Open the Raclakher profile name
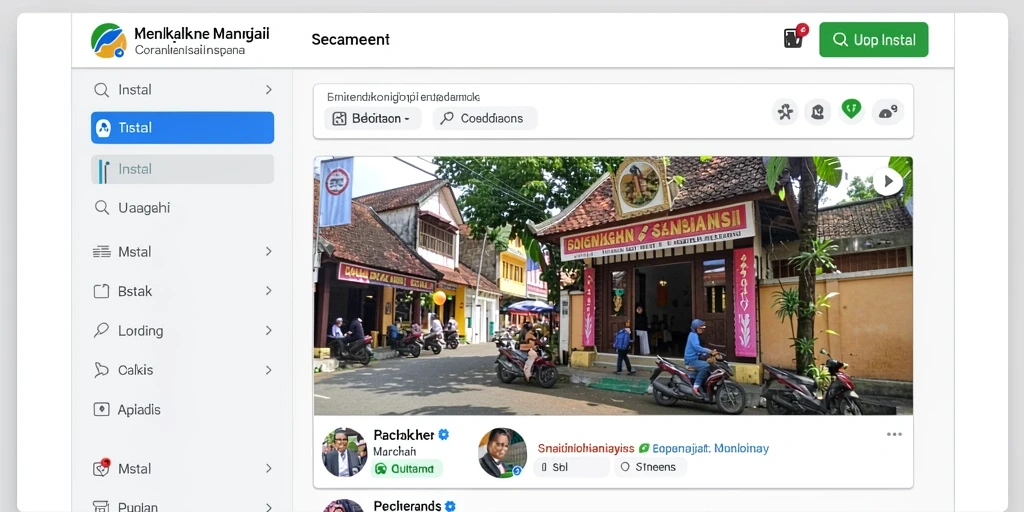This screenshot has width=1024, height=512. tap(403, 434)
